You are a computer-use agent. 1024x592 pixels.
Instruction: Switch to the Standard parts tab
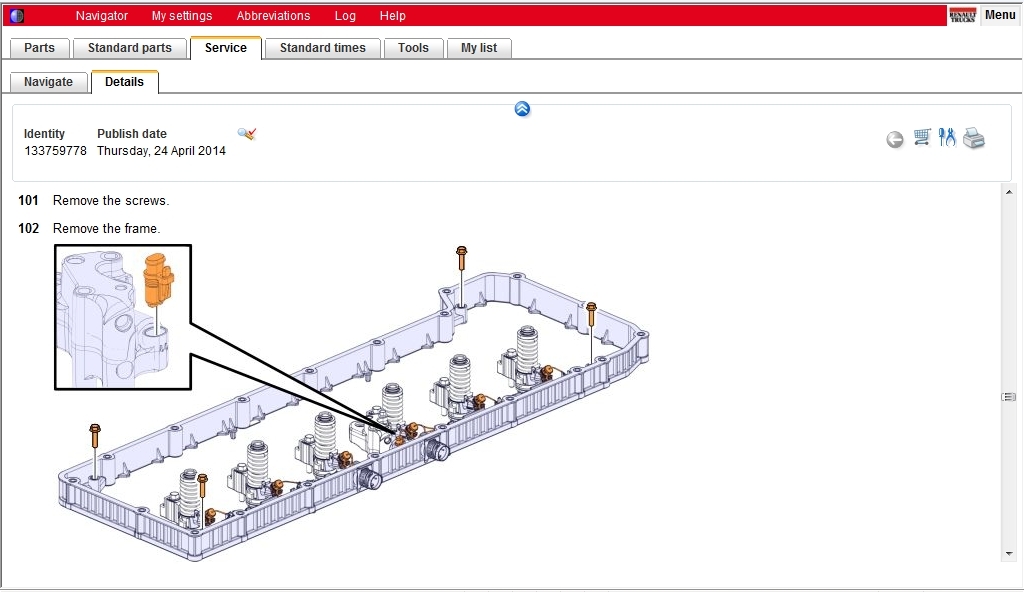(129, 48)
